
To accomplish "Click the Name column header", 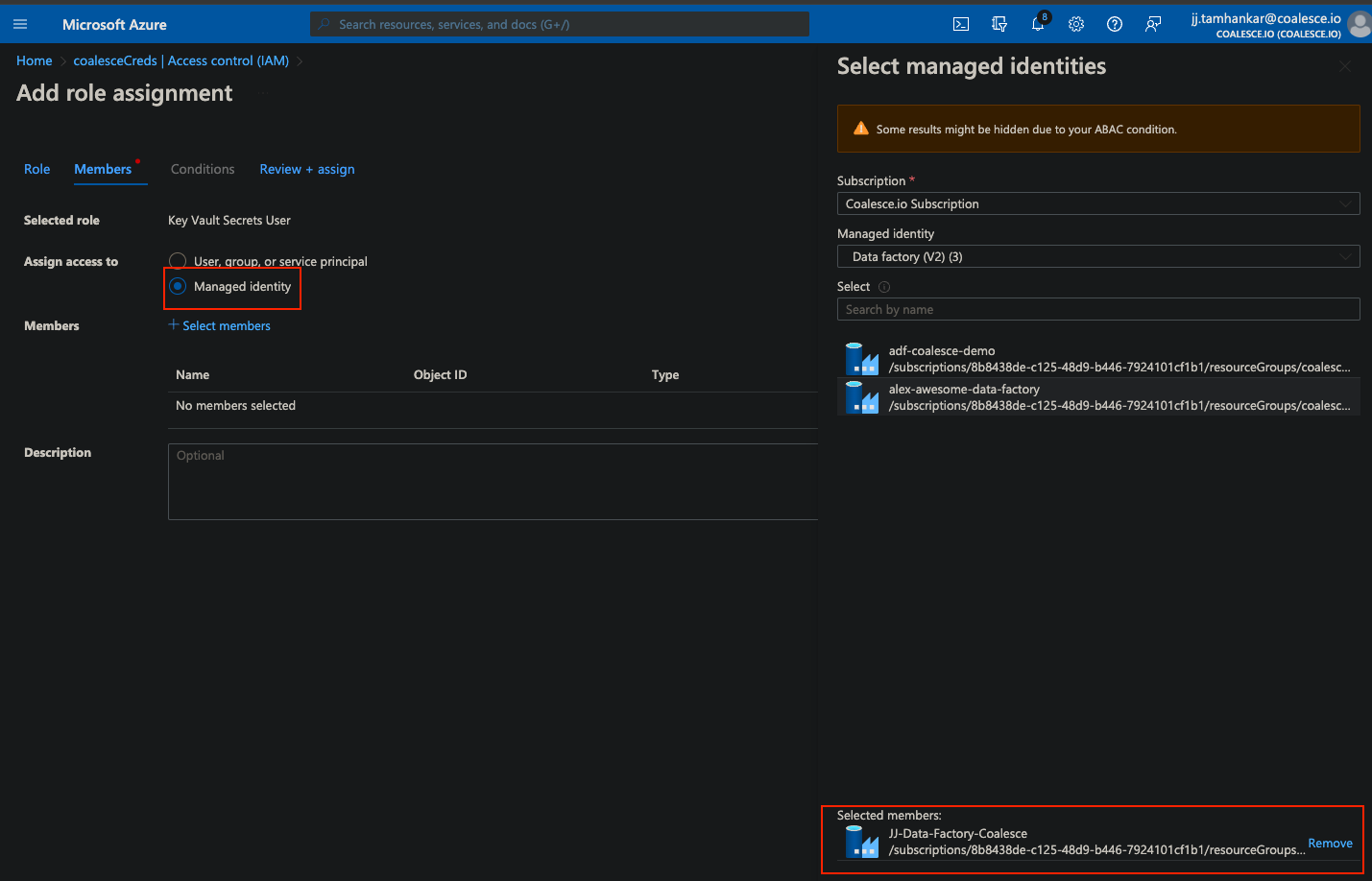I will [192, 374].
